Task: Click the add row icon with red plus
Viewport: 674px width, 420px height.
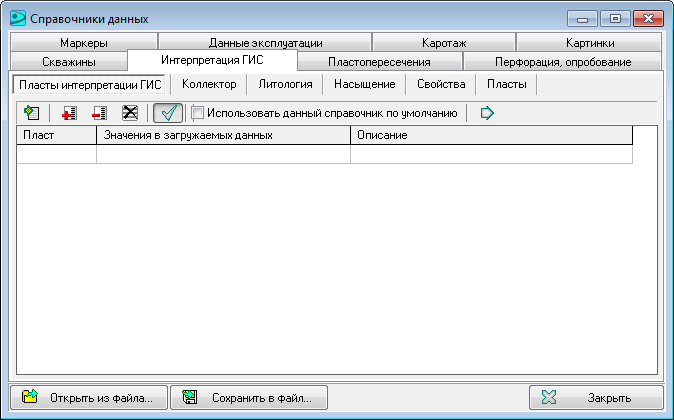Action: click(69, 113)
